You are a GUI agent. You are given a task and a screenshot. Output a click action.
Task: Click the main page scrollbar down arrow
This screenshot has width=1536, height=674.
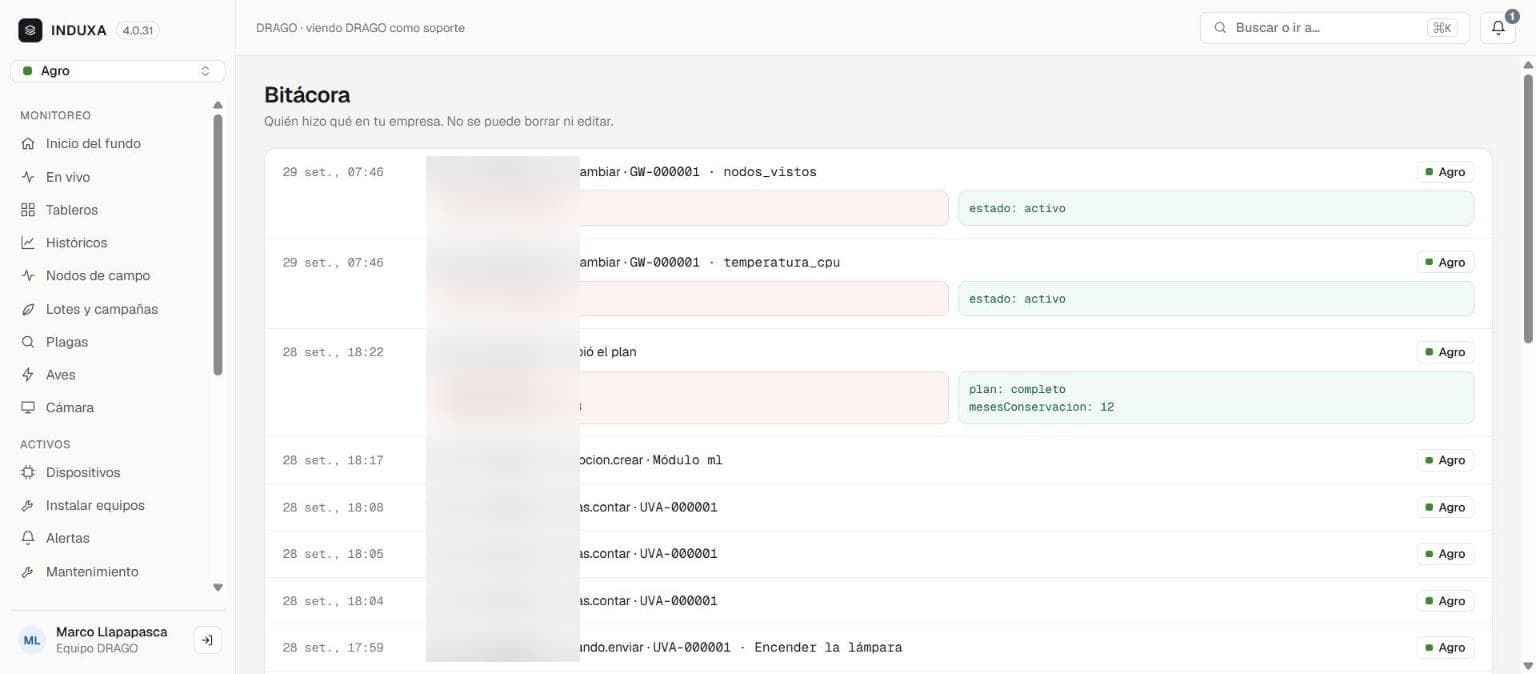pos(1527,665)
